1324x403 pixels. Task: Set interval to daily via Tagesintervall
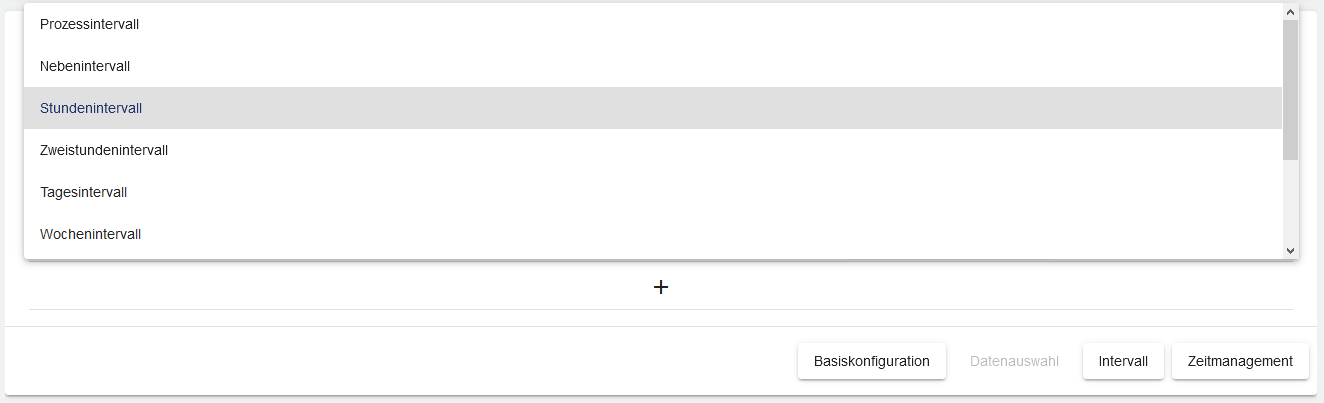point(83,192)
